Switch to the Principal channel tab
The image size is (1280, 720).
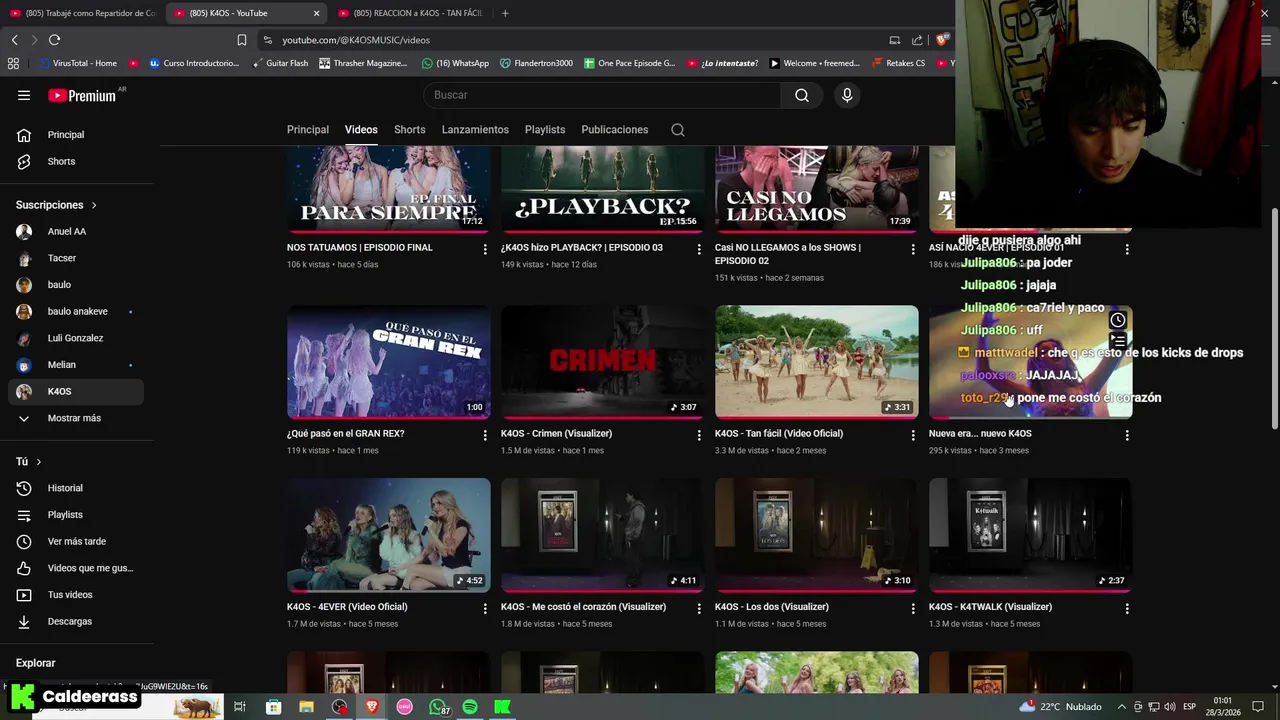point(308,130)
